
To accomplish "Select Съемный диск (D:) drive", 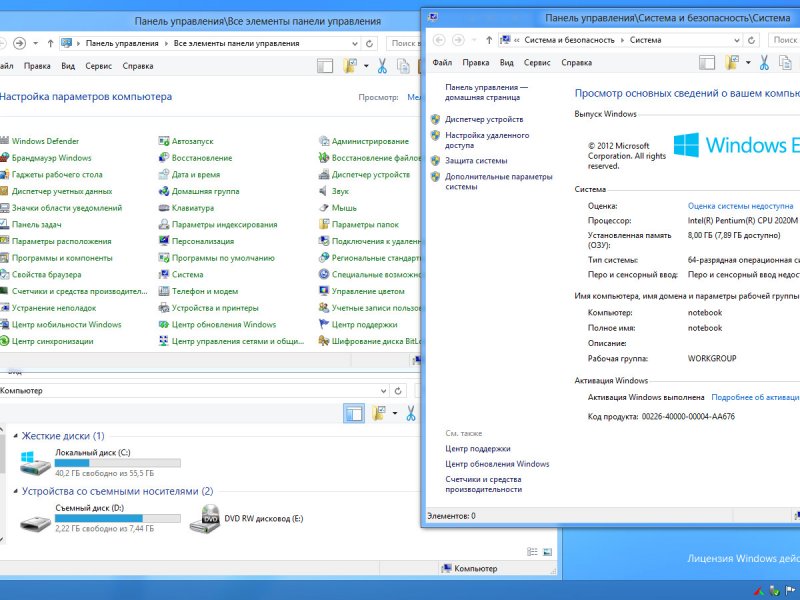I will coord(100,518).
